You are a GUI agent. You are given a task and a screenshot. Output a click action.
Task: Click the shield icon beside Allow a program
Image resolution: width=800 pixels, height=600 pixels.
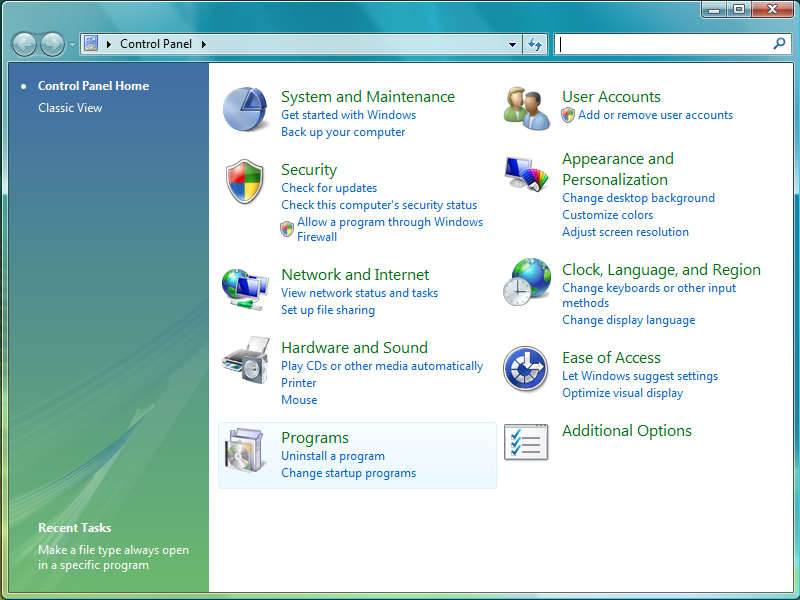pyautogui.click(x=287, y=229)
